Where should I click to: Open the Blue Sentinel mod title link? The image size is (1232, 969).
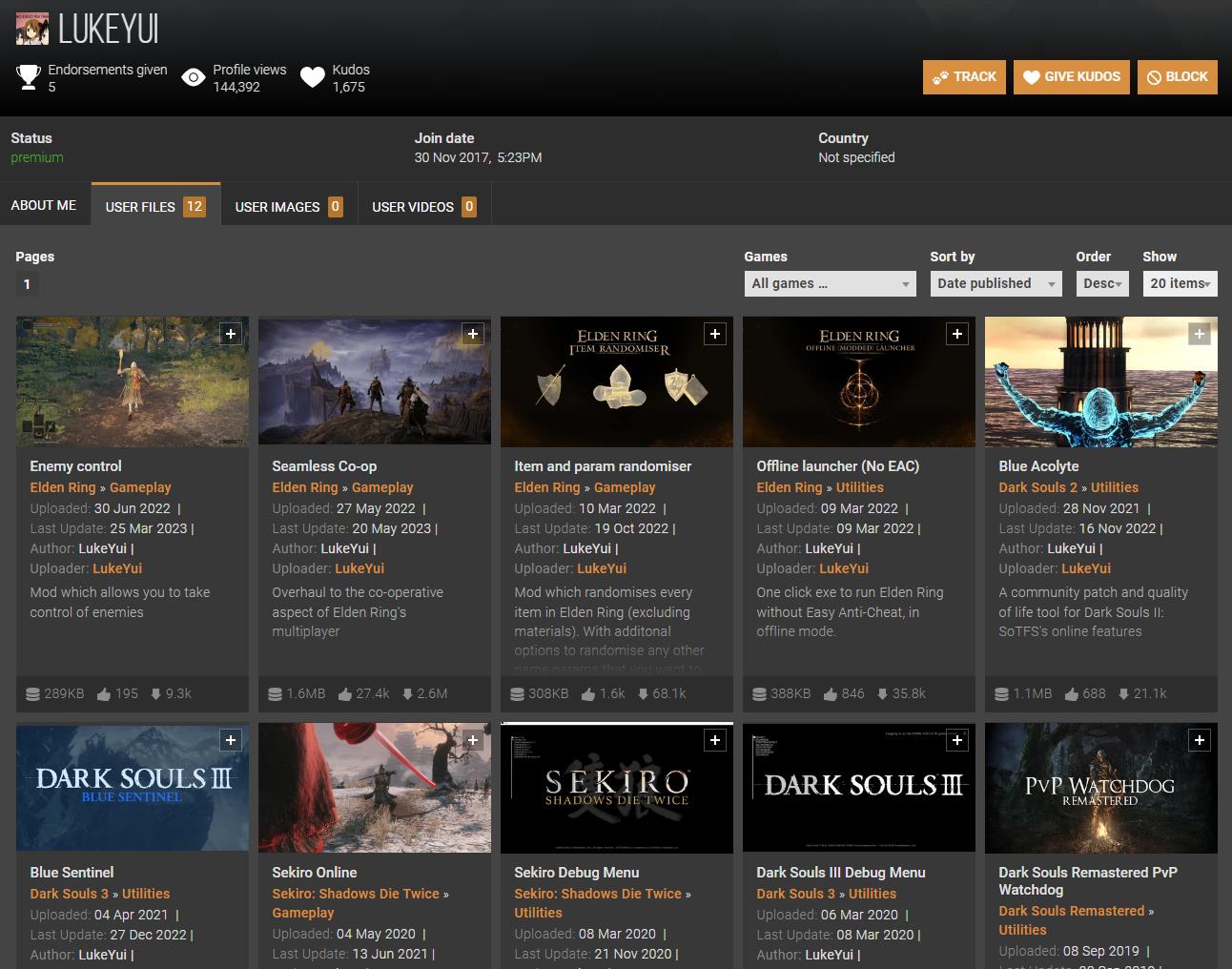pos(72,873)
